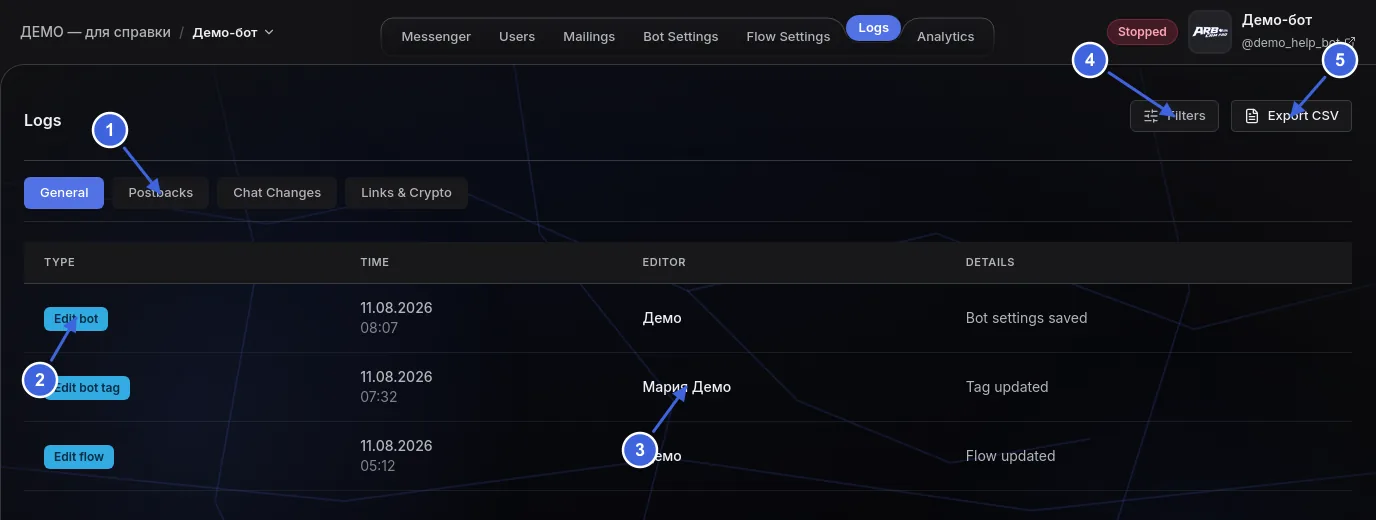Open the Filters button
This screenshot has height=520, width=1376.
1175,116
